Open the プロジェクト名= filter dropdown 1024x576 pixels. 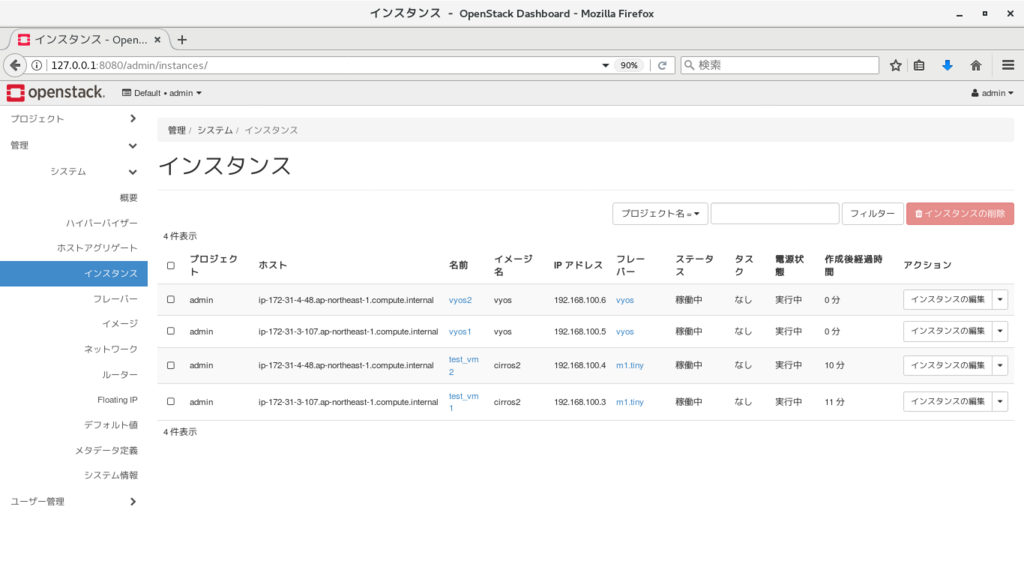click(x=660, y=214)
